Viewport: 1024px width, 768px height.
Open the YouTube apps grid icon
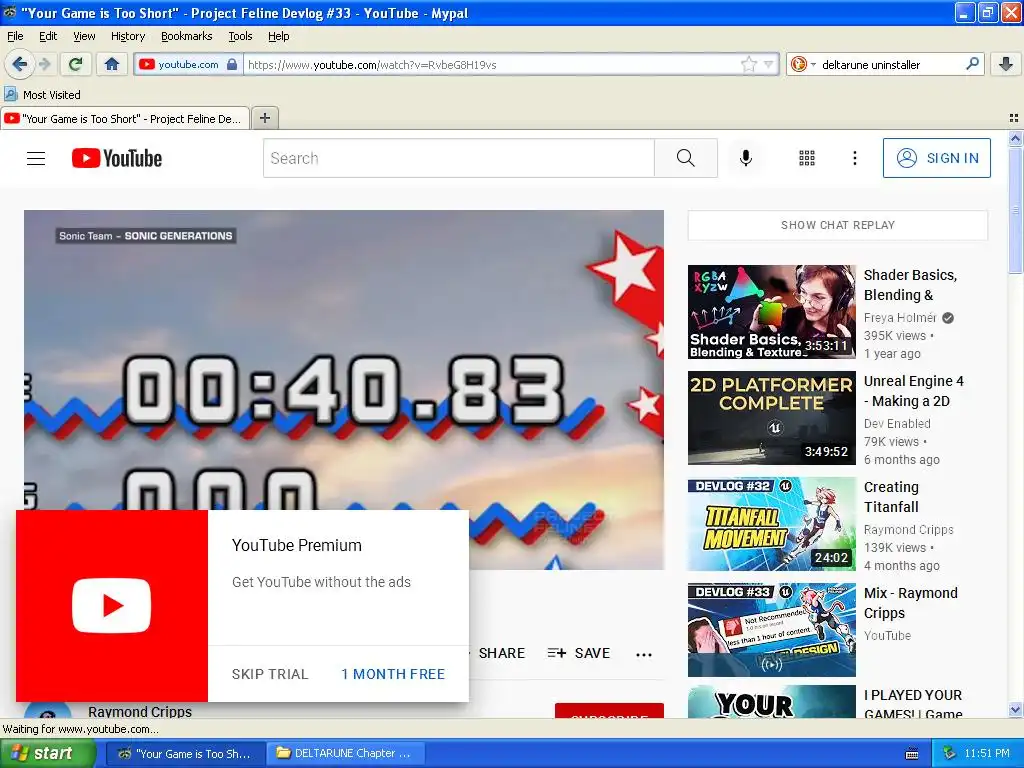pos(807,158)
